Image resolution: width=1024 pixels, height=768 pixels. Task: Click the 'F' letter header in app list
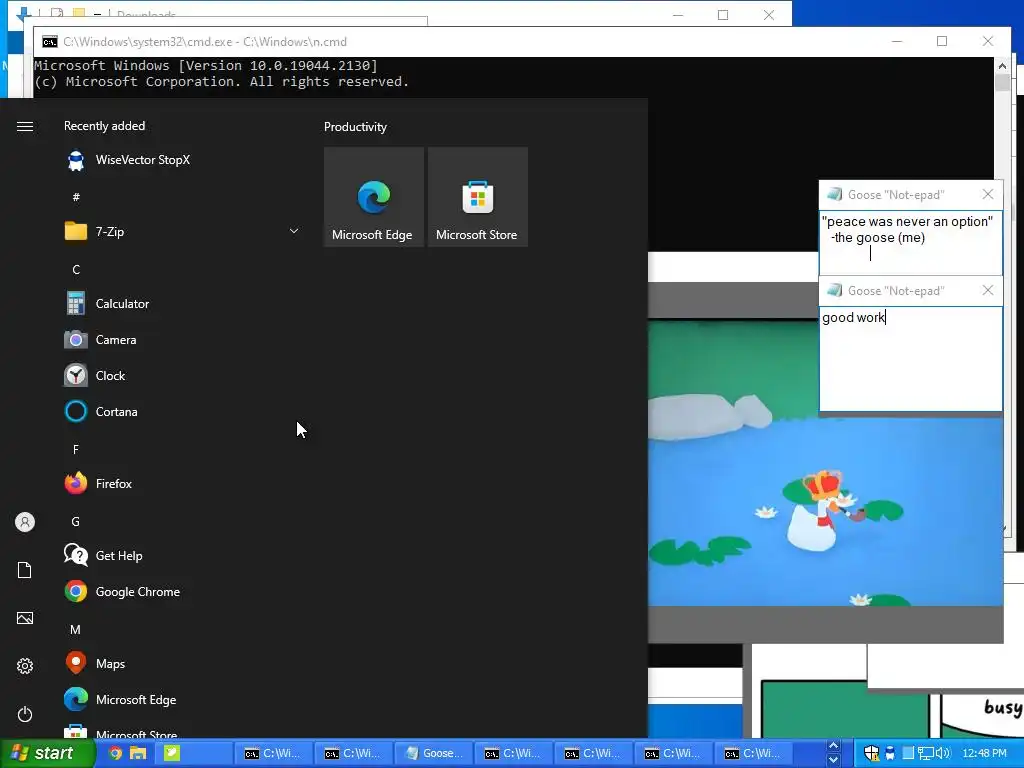point(76,449)
